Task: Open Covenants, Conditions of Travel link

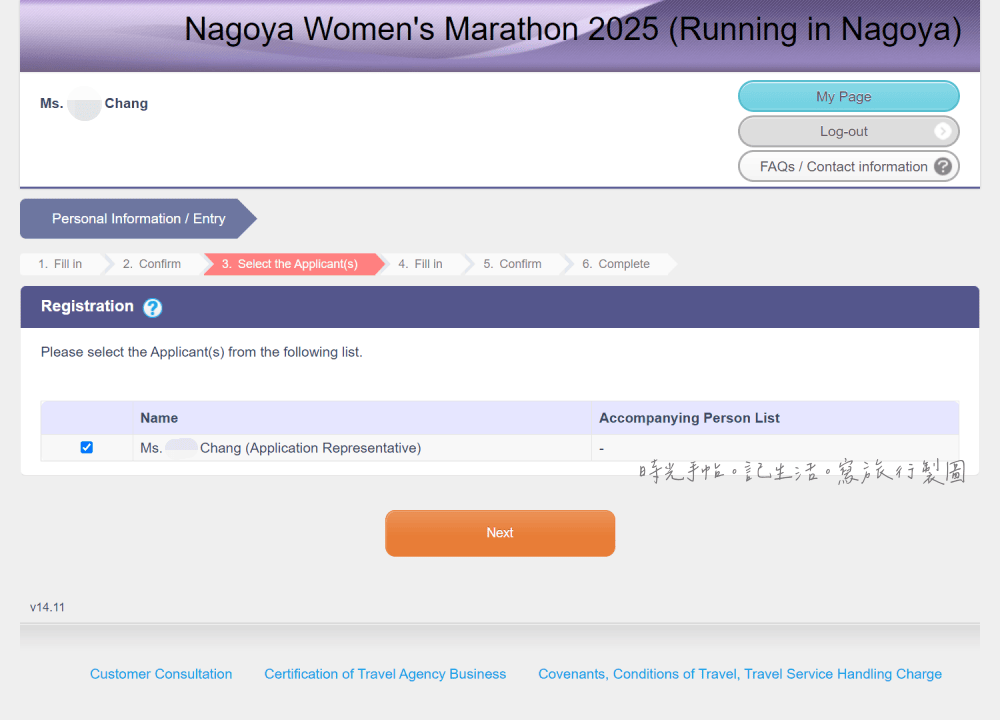Action: 740,674
